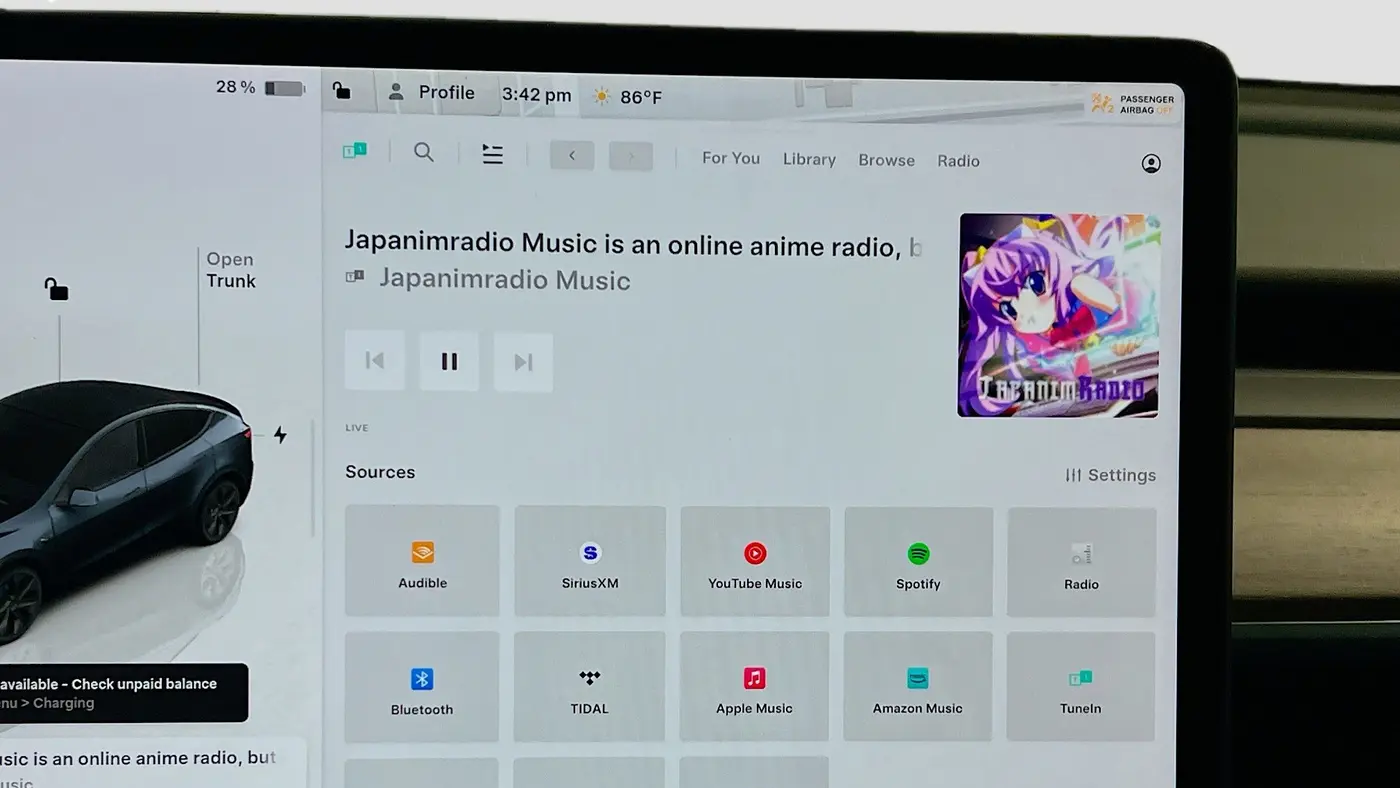Screen dimensions: 1400x788
Task: Open charging via the lightning bolt icon
Action: click(x=280, y=435)
